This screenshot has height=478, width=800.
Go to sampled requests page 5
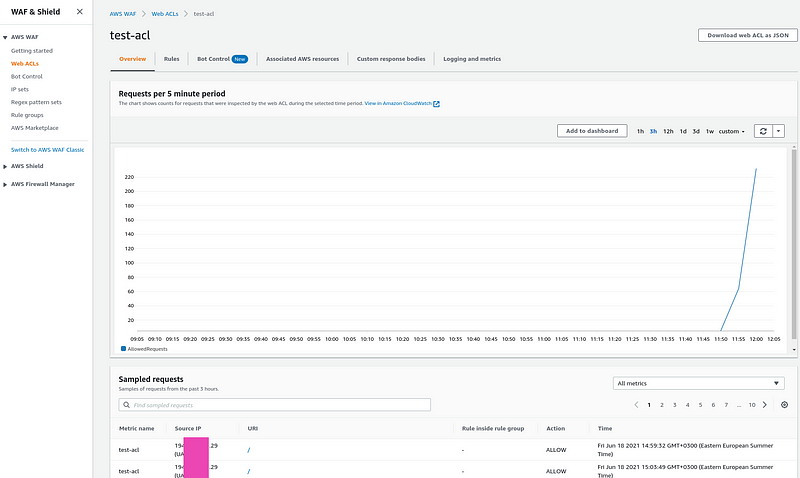coord(700,405)
